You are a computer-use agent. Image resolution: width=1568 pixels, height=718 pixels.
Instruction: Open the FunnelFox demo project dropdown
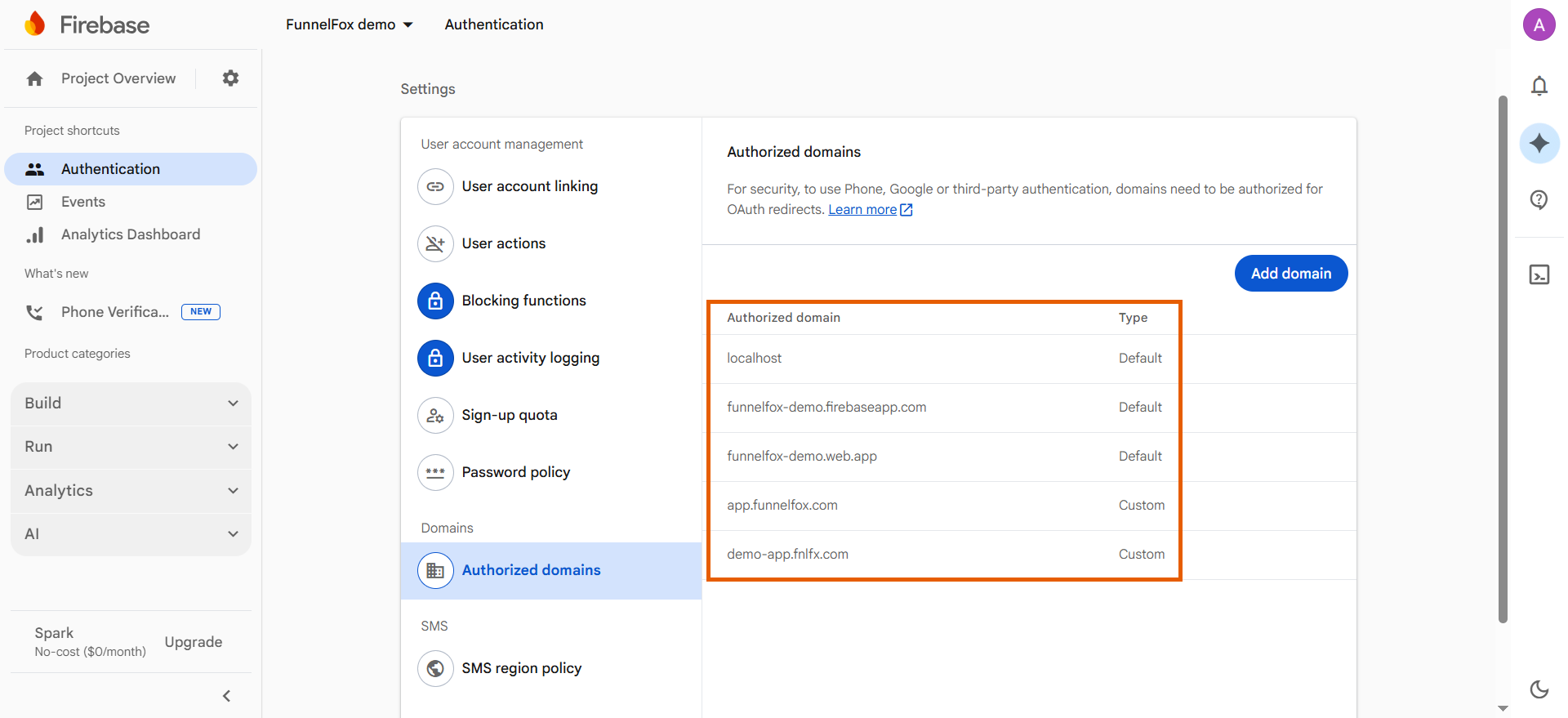pos(350,25)
